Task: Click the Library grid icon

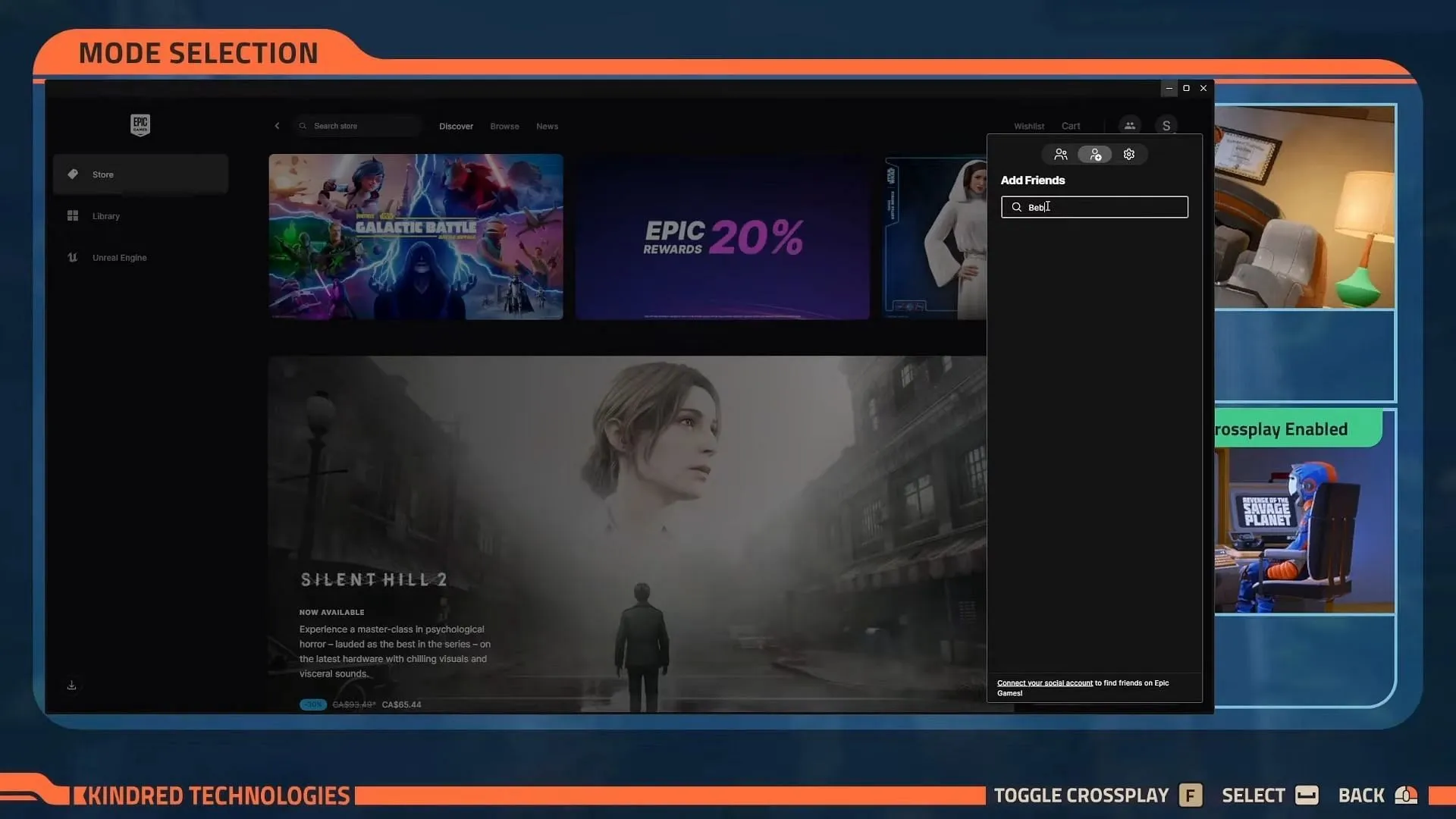Action: click(x=73, y=216)
